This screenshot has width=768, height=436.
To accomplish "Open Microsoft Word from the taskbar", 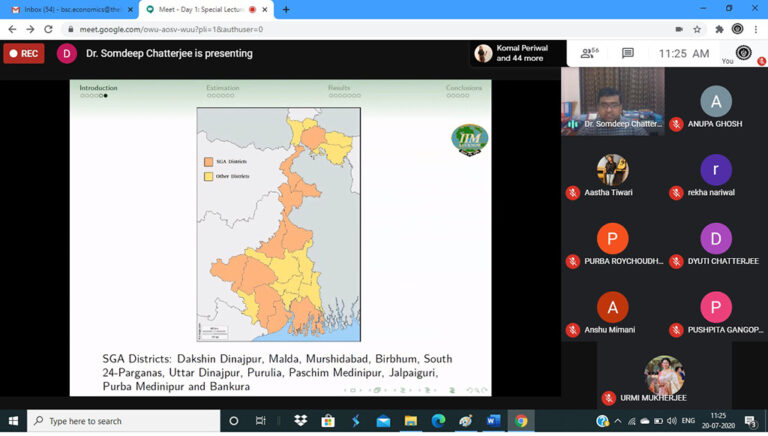I will coord(493,421).
